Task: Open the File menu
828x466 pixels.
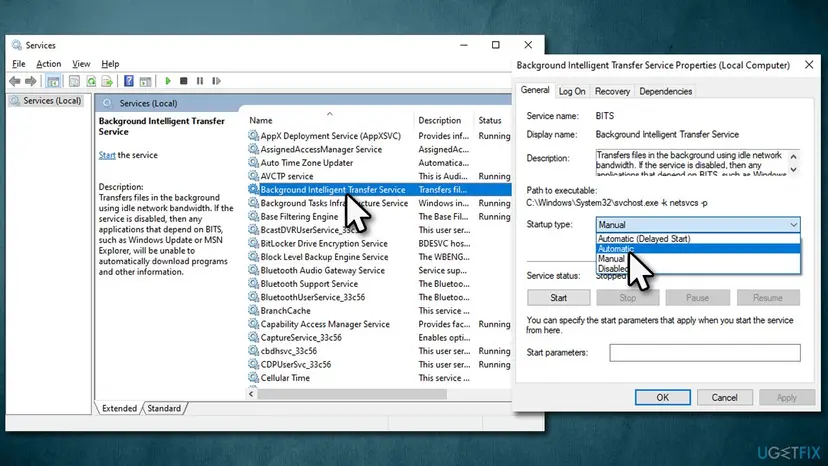Action: click(18, 64)
